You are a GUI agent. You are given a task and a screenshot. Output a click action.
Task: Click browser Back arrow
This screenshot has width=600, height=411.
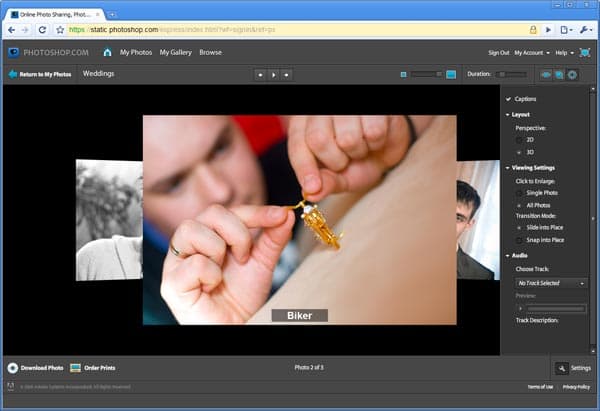11,30
